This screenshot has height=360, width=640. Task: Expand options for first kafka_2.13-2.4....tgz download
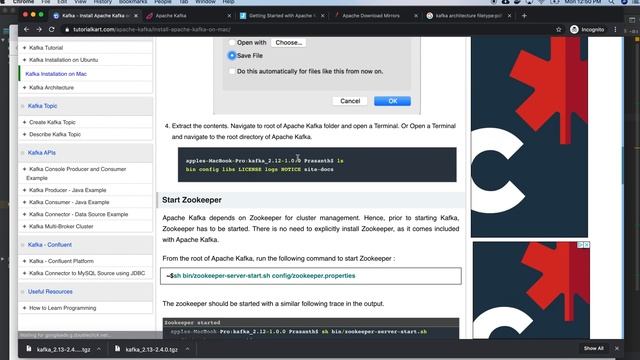pyautogui.click(x=99, y=349)
